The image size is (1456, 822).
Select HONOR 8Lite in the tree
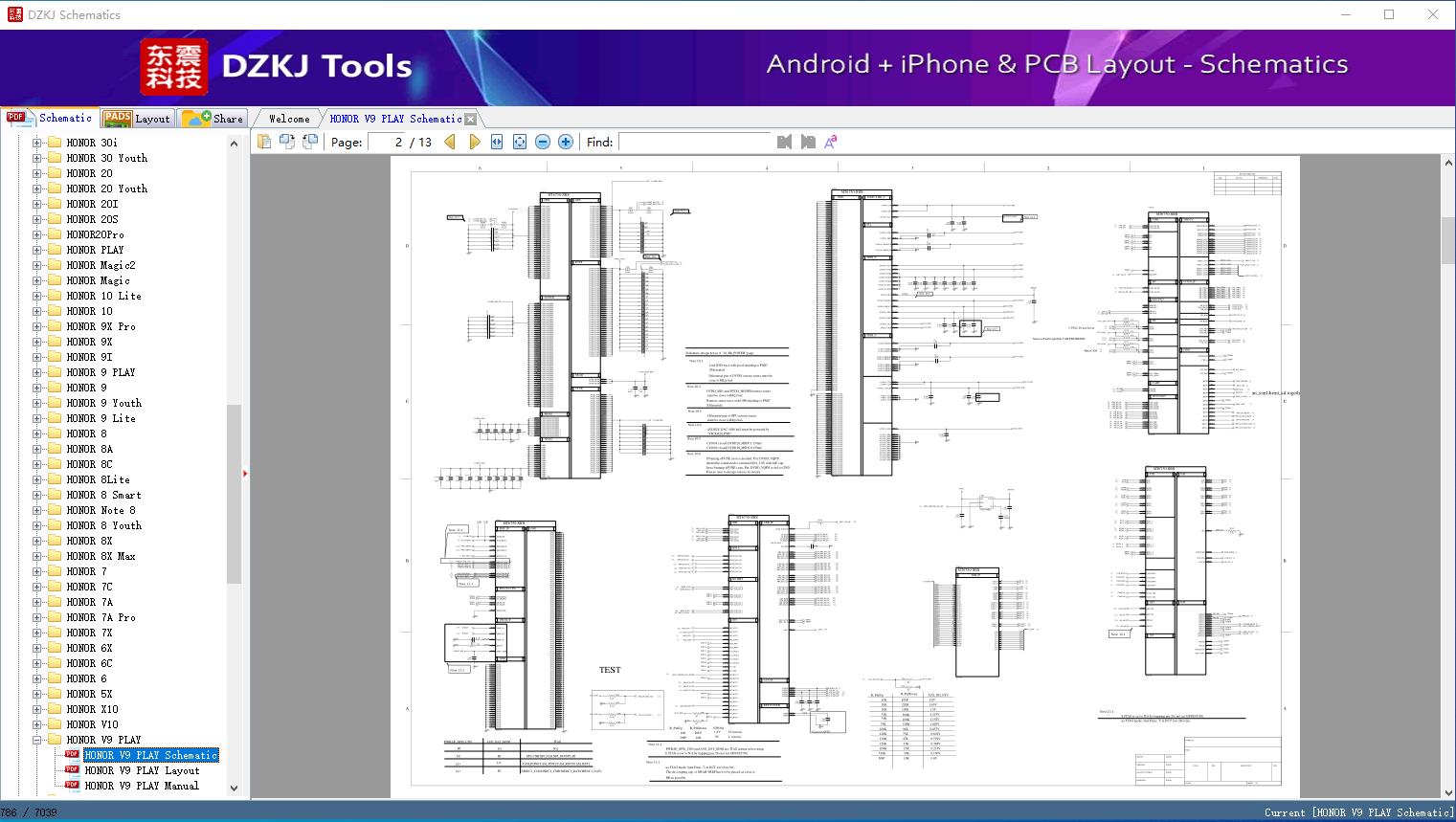(x=98, y=479)
